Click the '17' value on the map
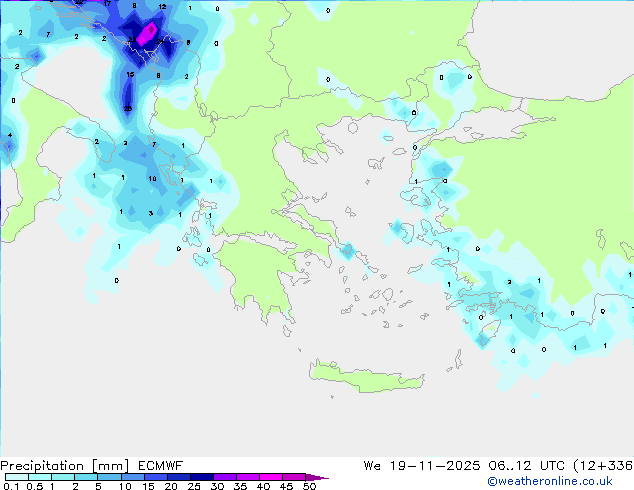This screenshot has width=634, height=490. [x=107, y=4]
